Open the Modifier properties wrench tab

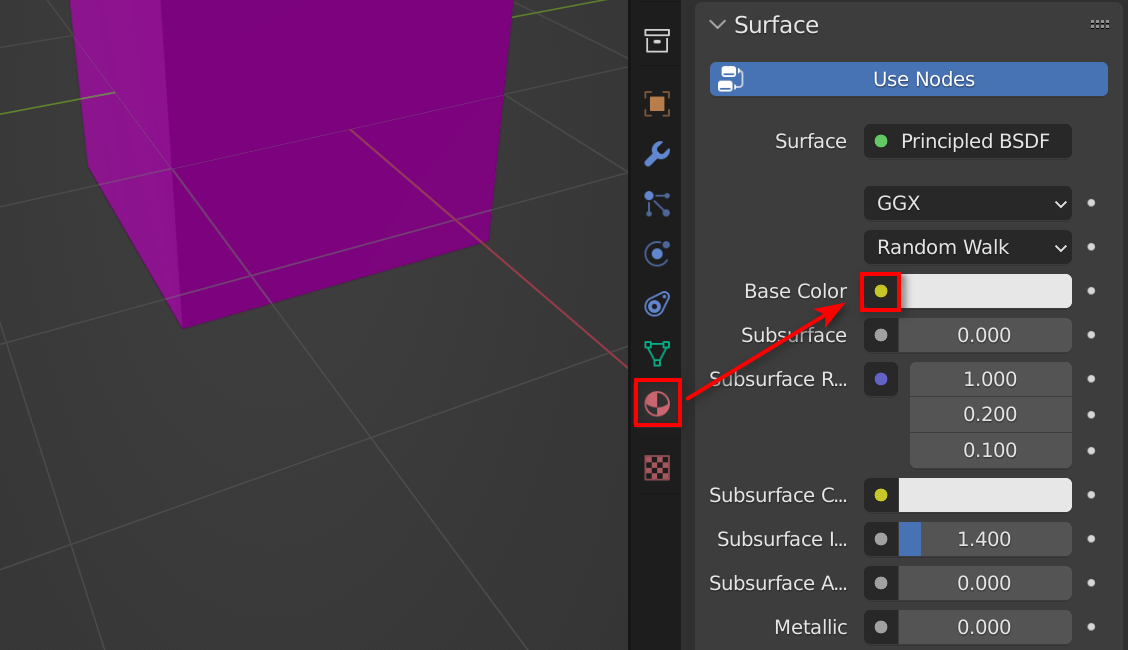pos(657,154)
